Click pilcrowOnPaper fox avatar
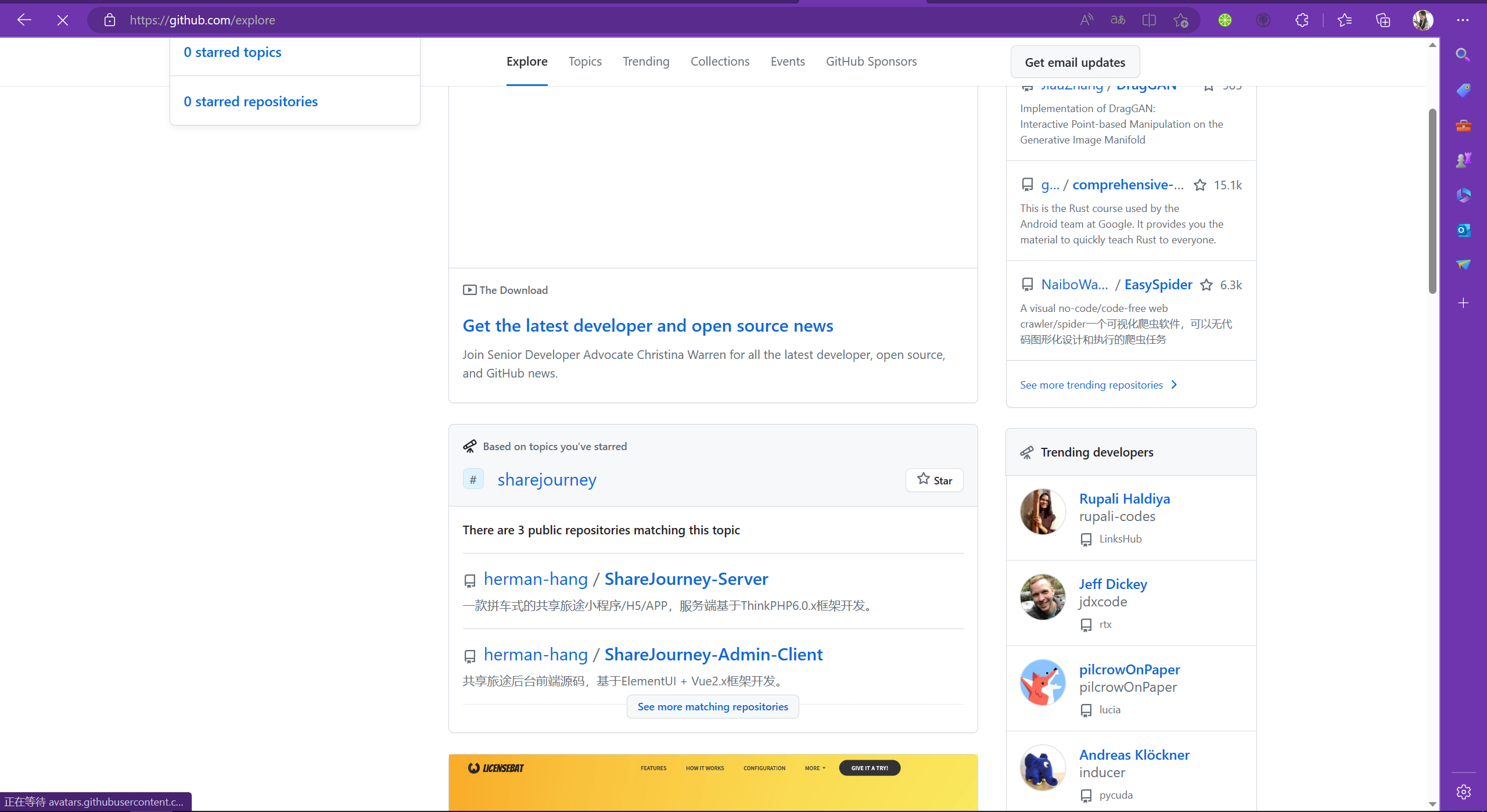1487x812 pixels. click(1043, 682)
